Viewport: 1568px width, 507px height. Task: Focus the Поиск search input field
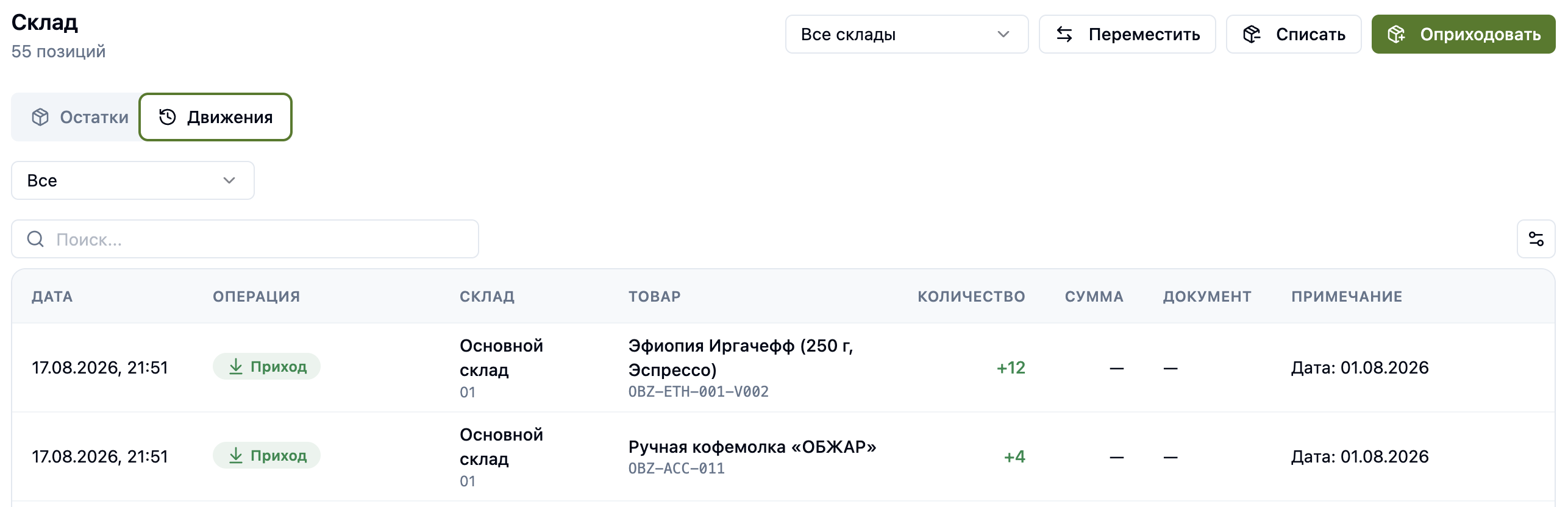(x=245, y=239)
